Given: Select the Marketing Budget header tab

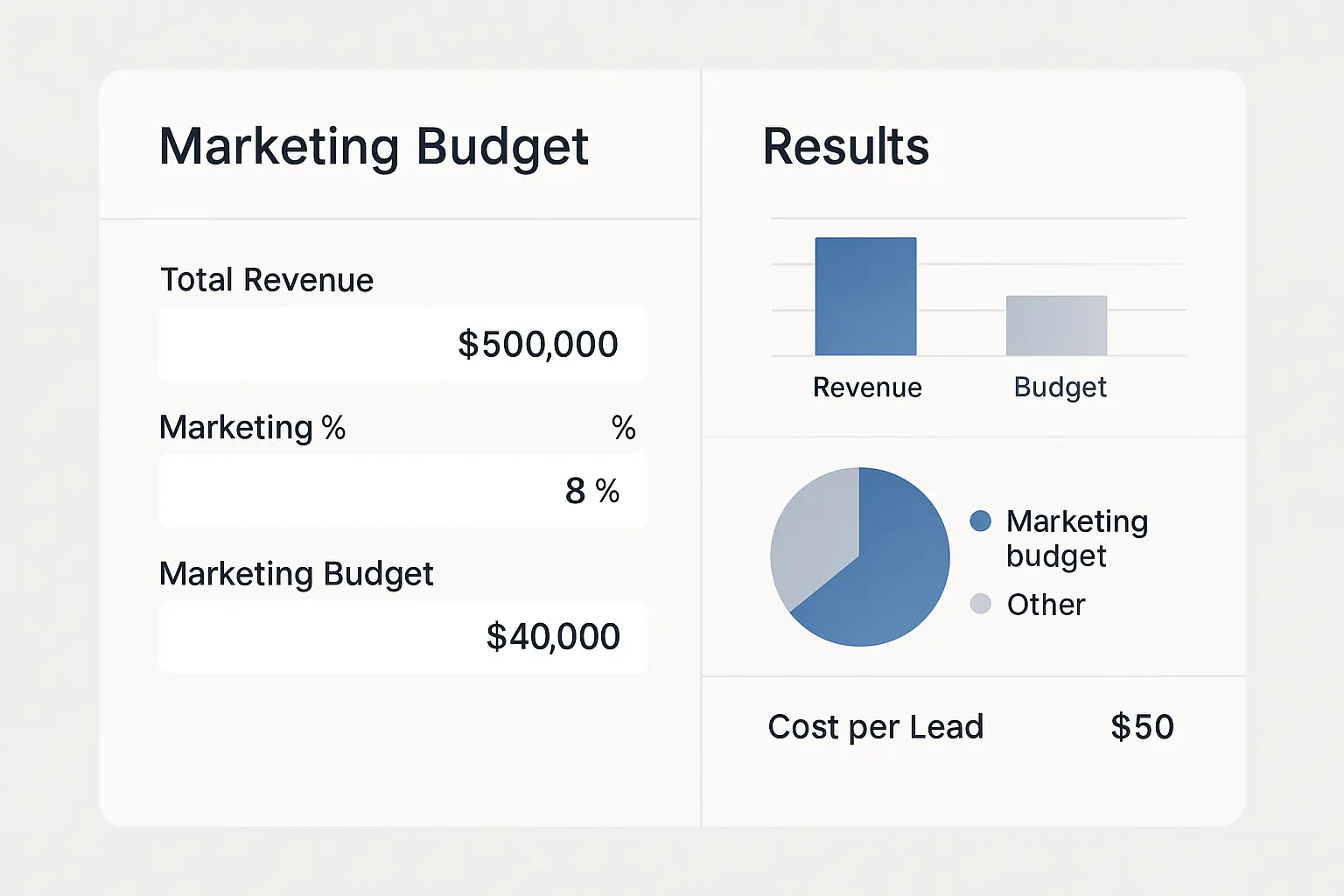Looking at the screenshot, I should [x=374, y=145].
